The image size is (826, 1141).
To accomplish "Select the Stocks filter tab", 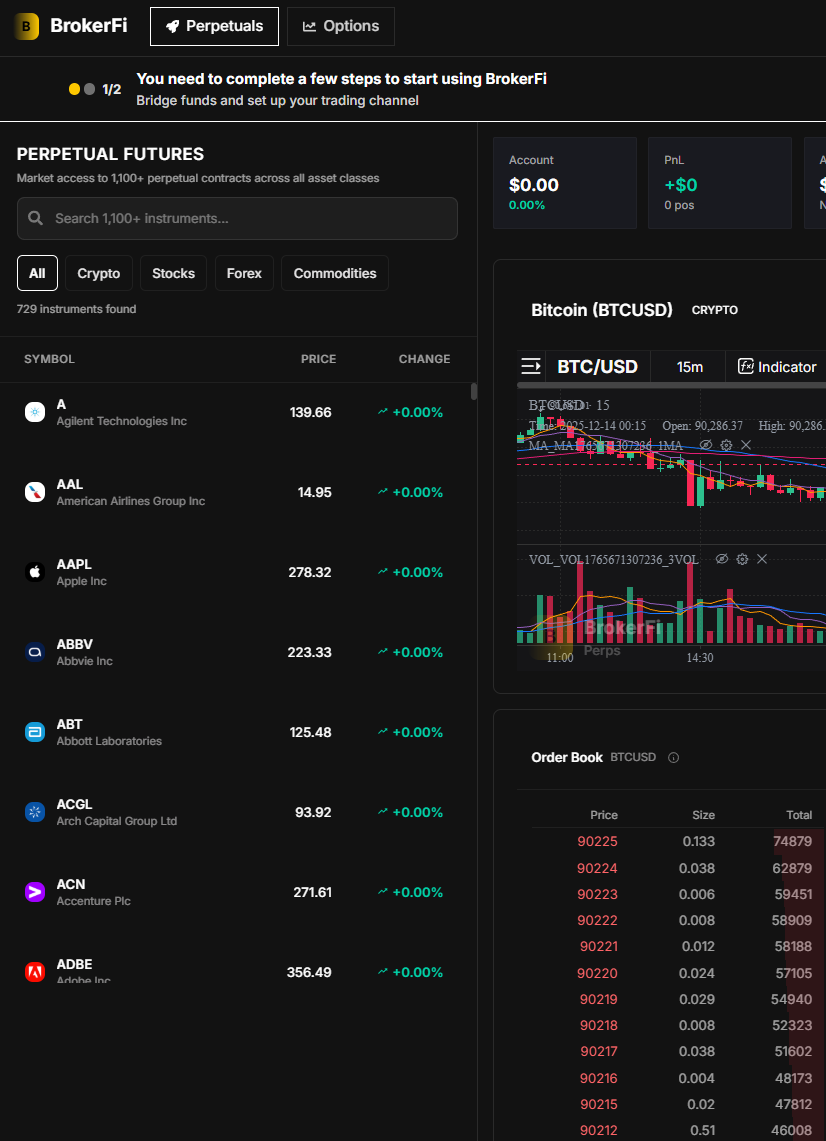I will (x=173, y=272).
